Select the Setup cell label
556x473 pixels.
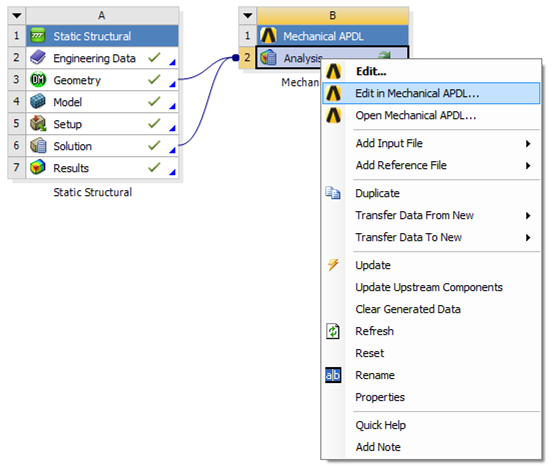coord(67,124)
